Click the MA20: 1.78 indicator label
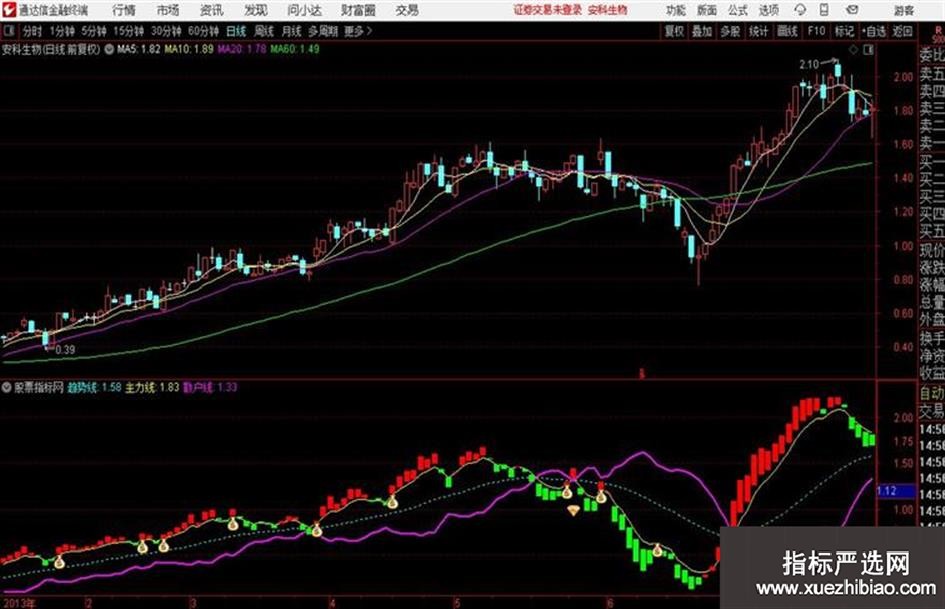Viewport: 945px width, 609px height. click(x=242, y=49)
